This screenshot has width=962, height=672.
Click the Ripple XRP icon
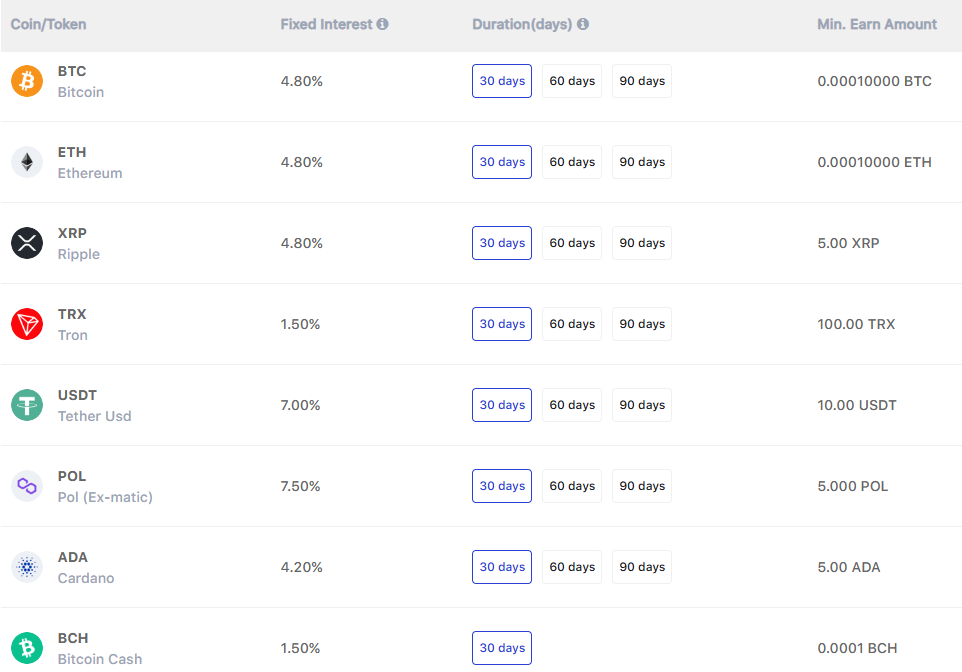point(27,243)
